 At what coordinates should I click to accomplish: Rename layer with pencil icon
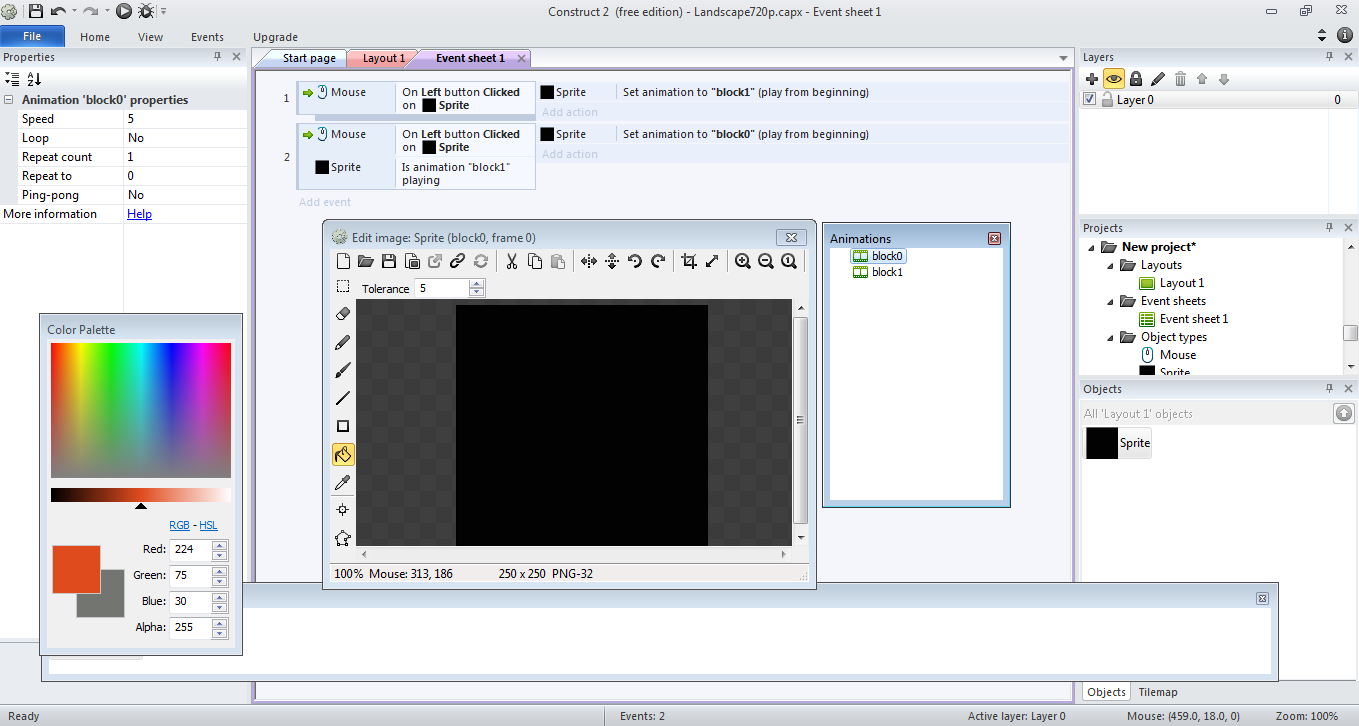click(x=1158, y=79)
